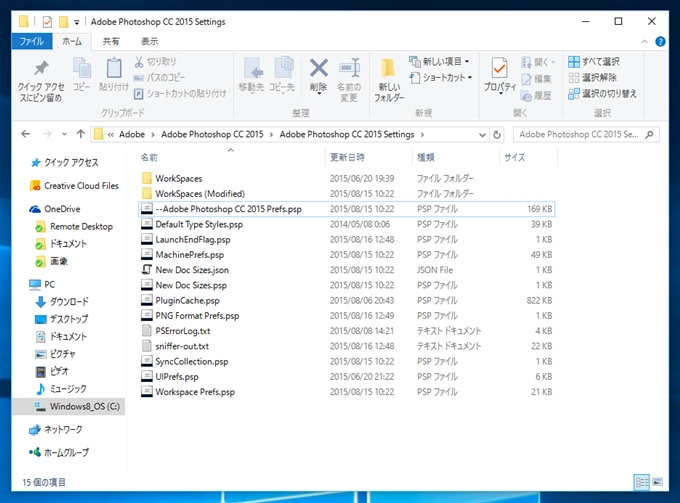Select Windows8_OS (C:) drive
The width and height of the screenshot is (680, 503).
(x=69, y=406)
